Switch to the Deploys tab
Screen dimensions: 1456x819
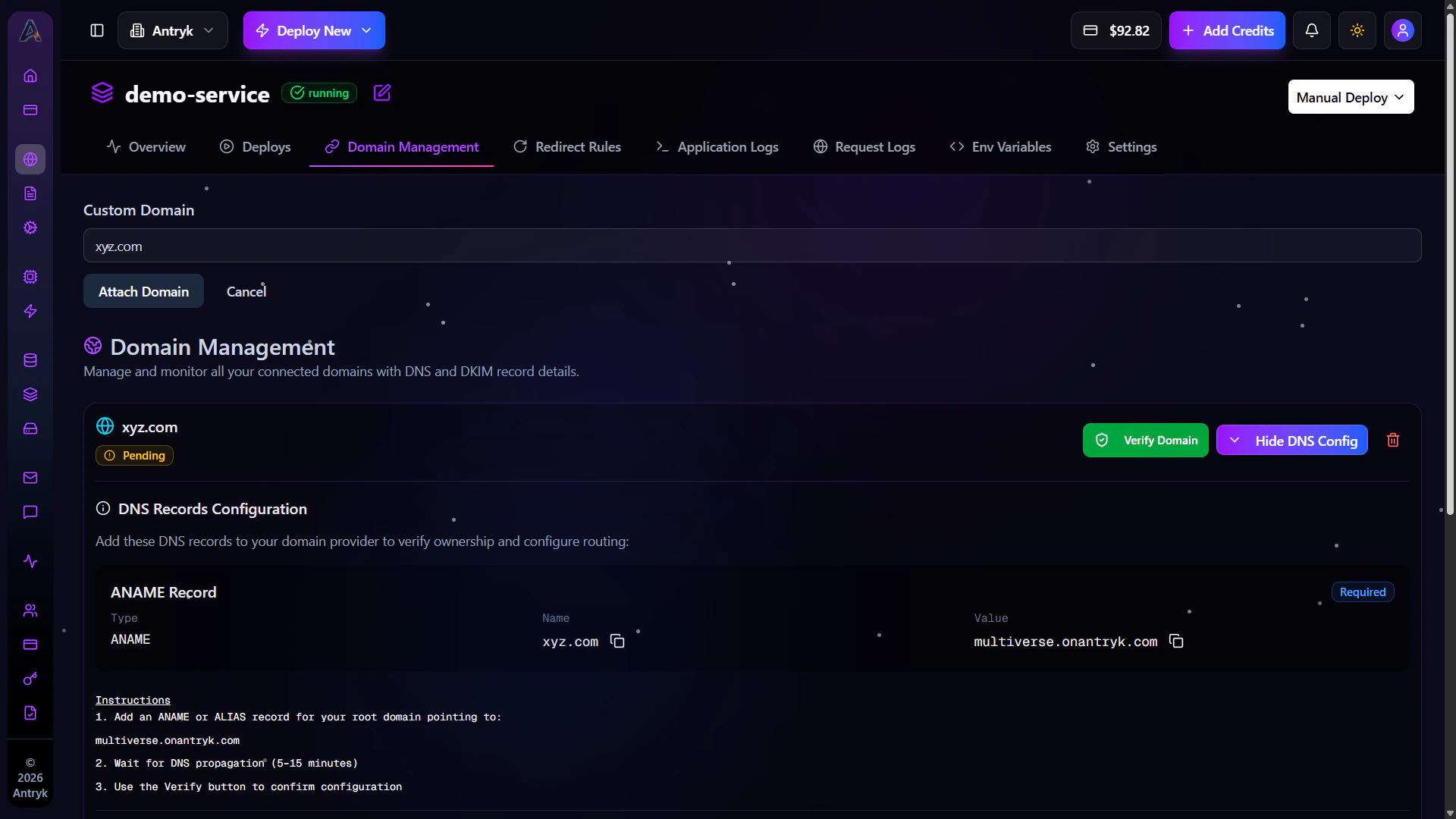[256, 146]
